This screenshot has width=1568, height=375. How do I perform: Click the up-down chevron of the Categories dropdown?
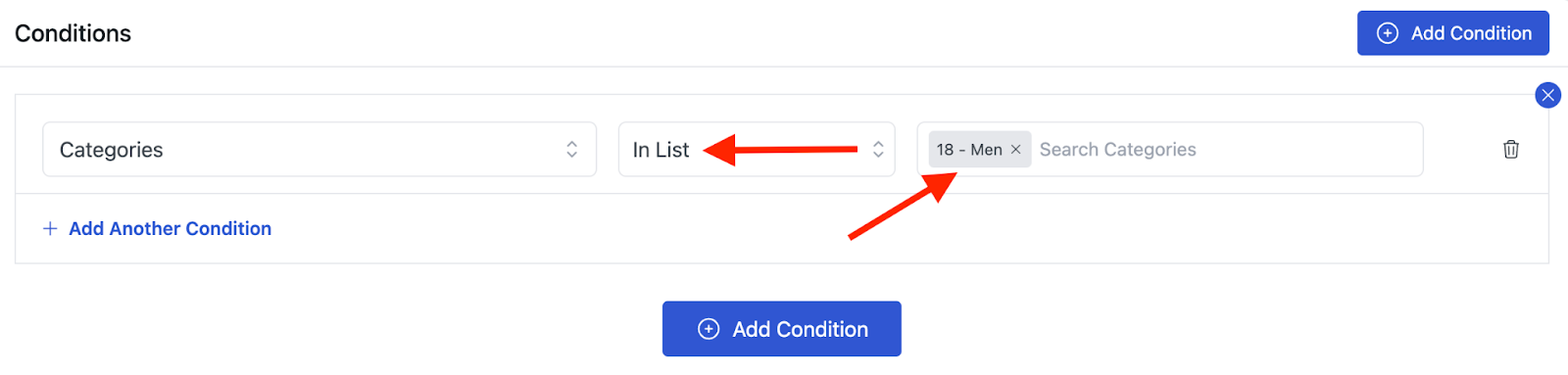pyautogui.click(x=572, y=149)
